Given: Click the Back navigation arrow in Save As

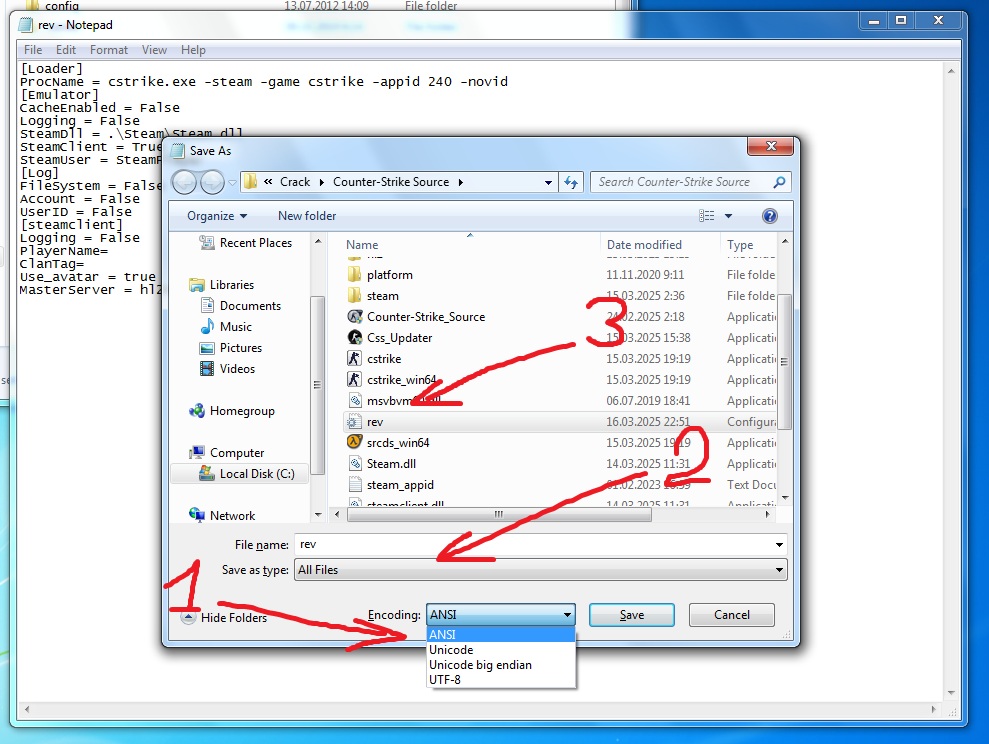Looking at the screenshot, I should tap(185, 182).
